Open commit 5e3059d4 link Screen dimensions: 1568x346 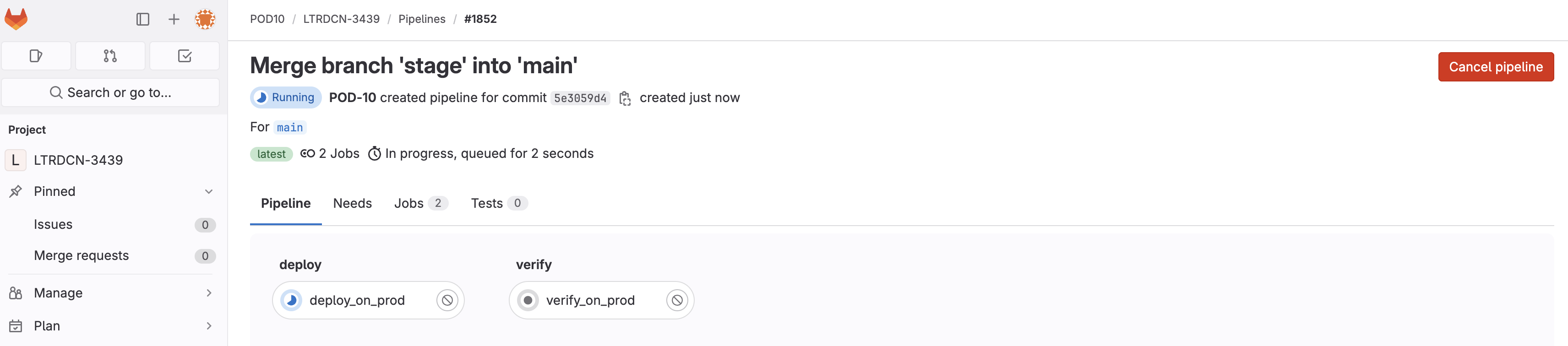(580, 98)
